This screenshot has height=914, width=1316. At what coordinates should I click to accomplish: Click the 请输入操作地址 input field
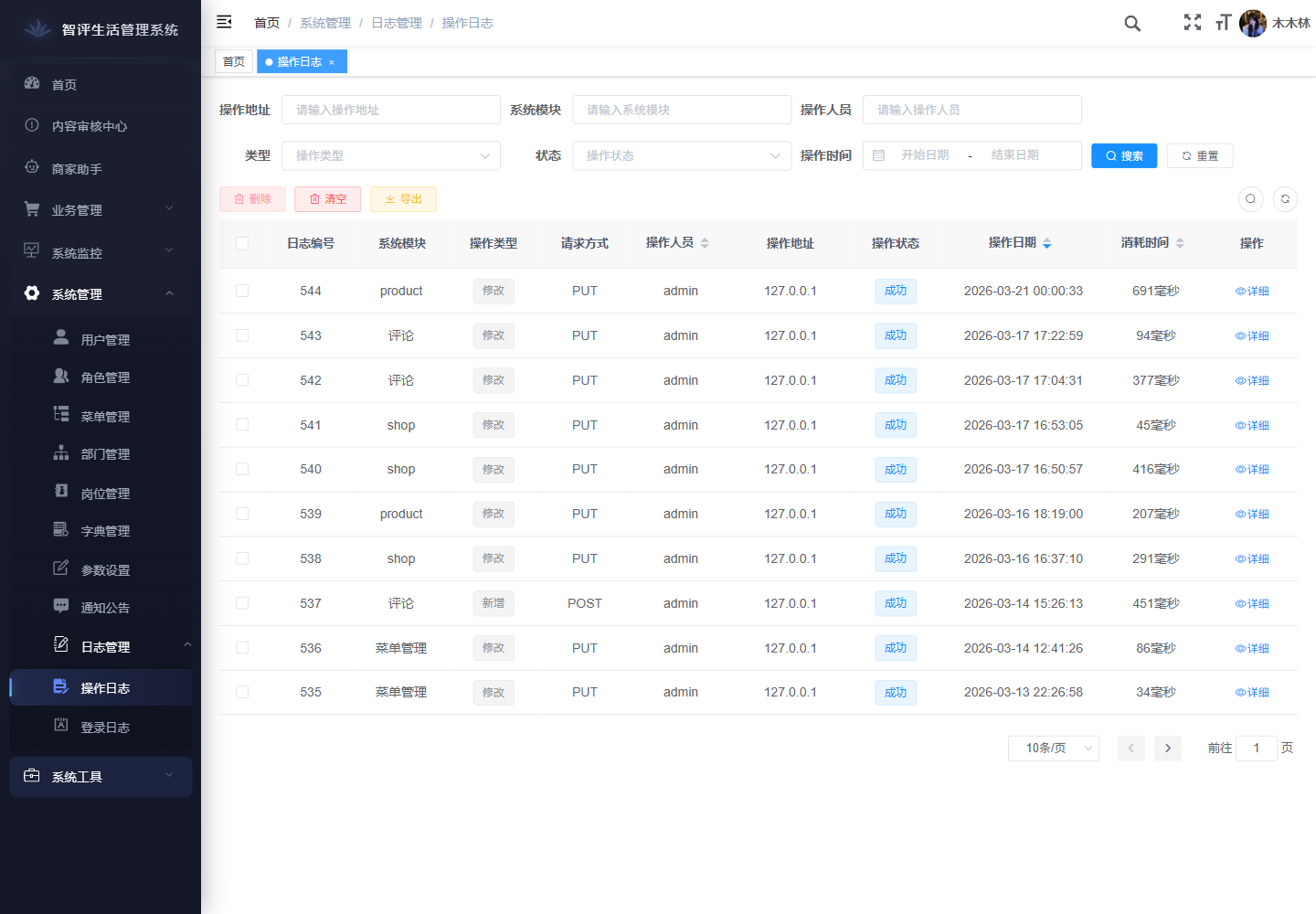[391, 110]
